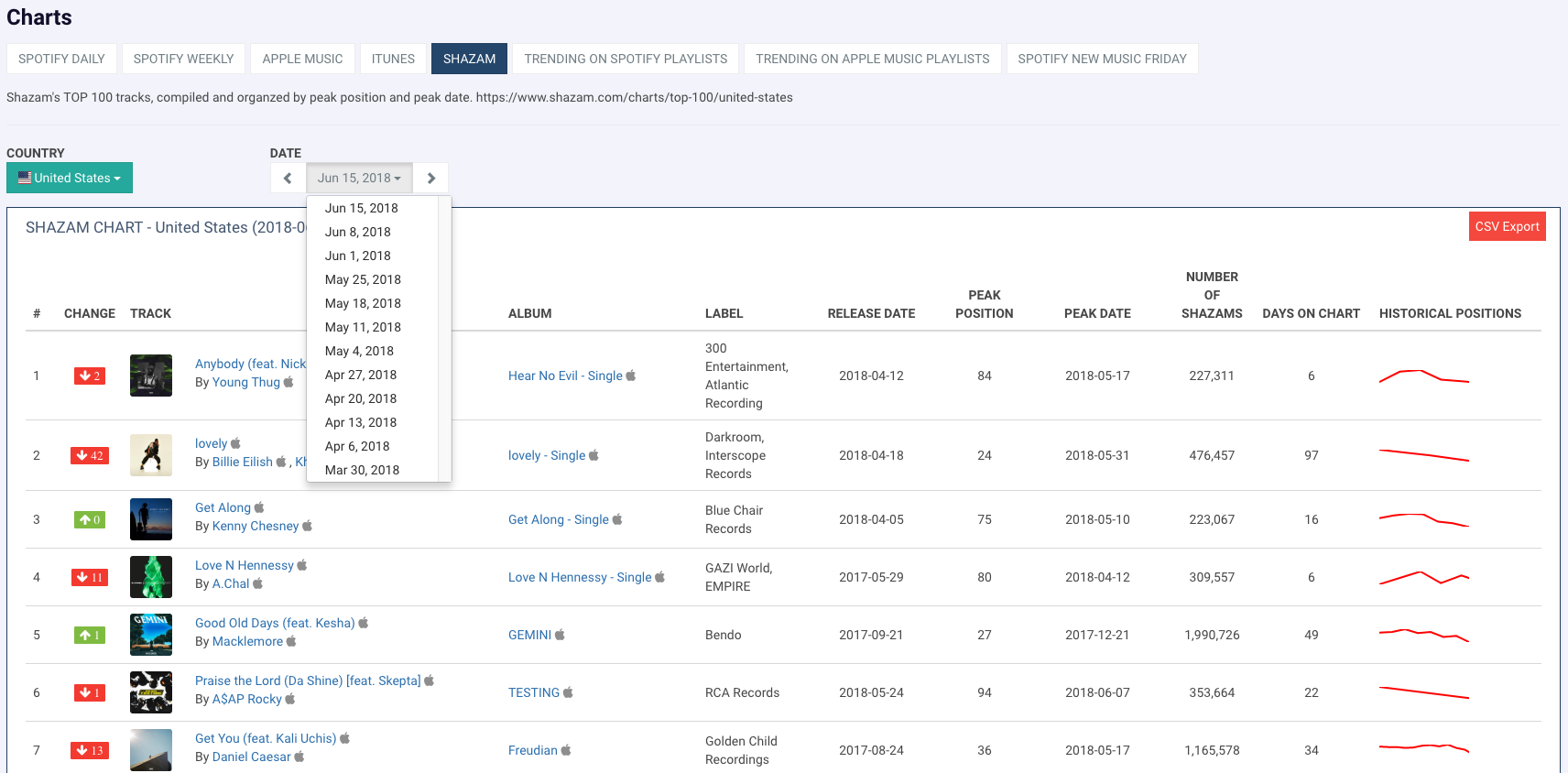Select Jun 8, 2018 from date list
The width and height of the screenshot is (1568, 773).
(358, 232)
